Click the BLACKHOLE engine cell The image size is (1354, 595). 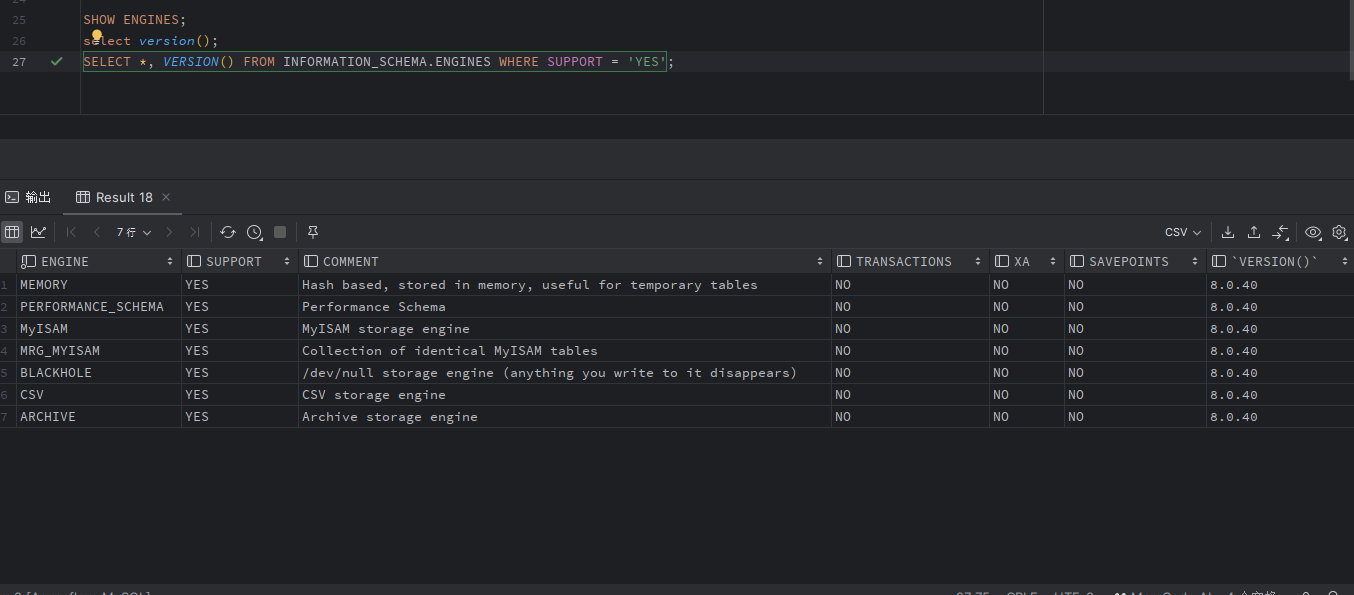click(x=99, y=373)
